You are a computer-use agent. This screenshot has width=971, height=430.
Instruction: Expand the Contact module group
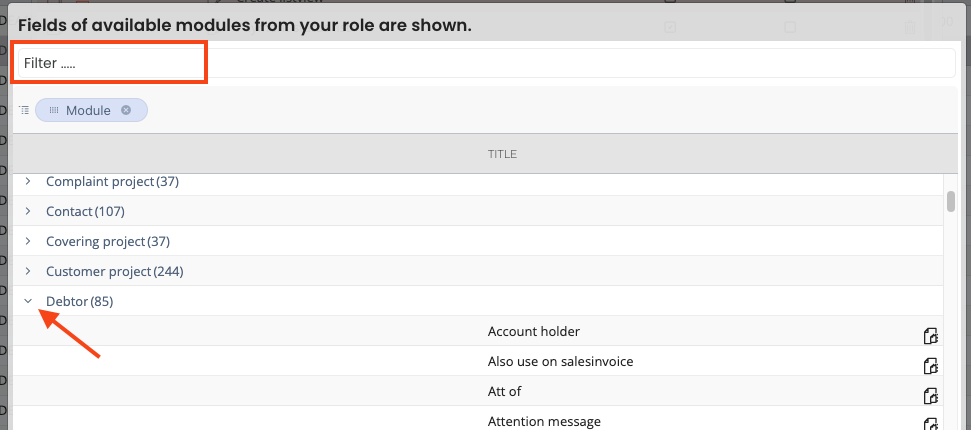(x=28, y=212)
